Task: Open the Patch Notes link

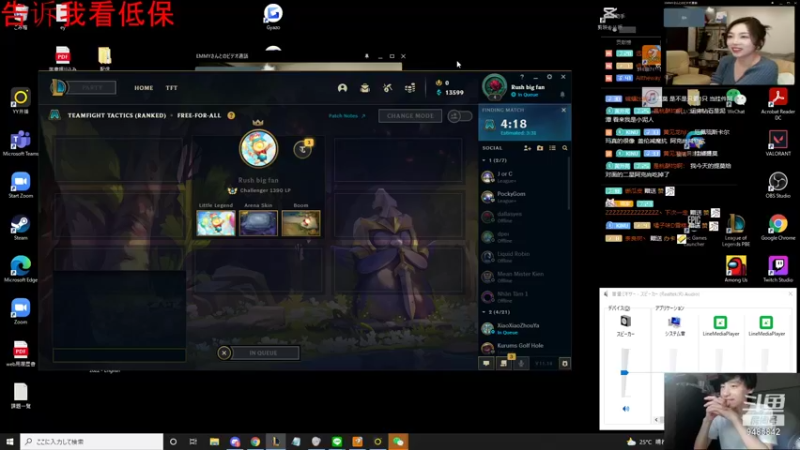Action: click(346, 116)
